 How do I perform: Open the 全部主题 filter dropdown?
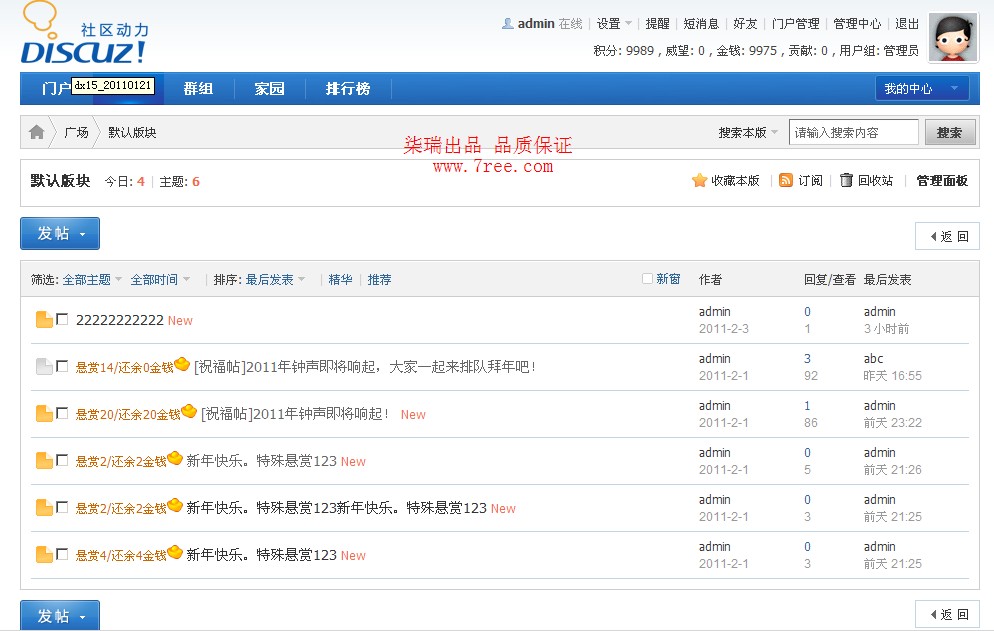click(x=93, y=280)
